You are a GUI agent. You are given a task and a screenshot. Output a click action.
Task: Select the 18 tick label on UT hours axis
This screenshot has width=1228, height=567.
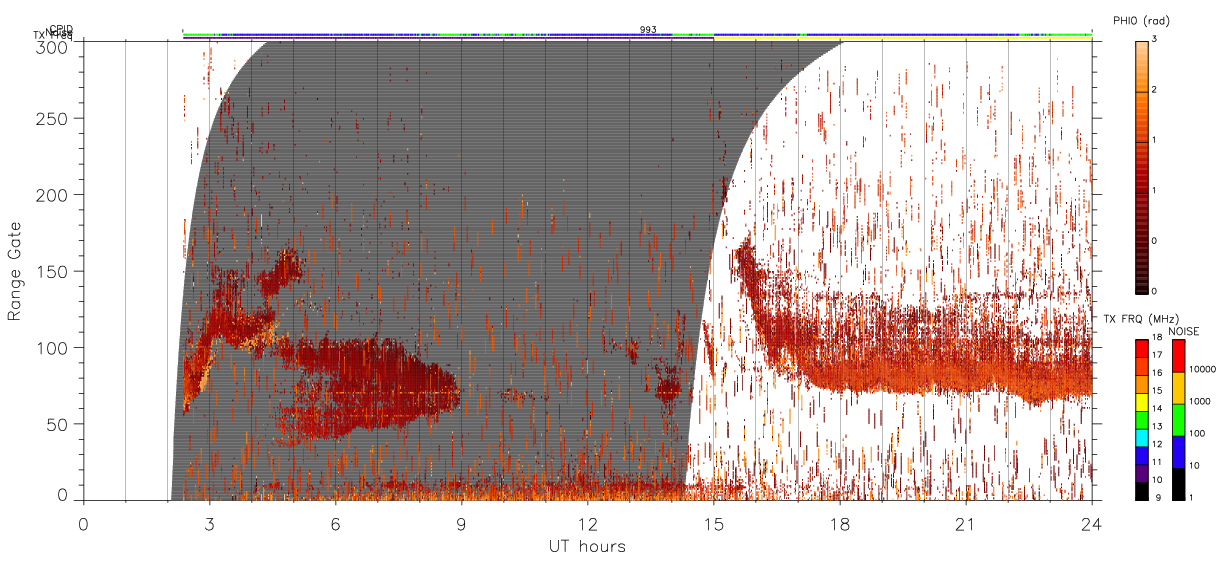coord(840,524)
